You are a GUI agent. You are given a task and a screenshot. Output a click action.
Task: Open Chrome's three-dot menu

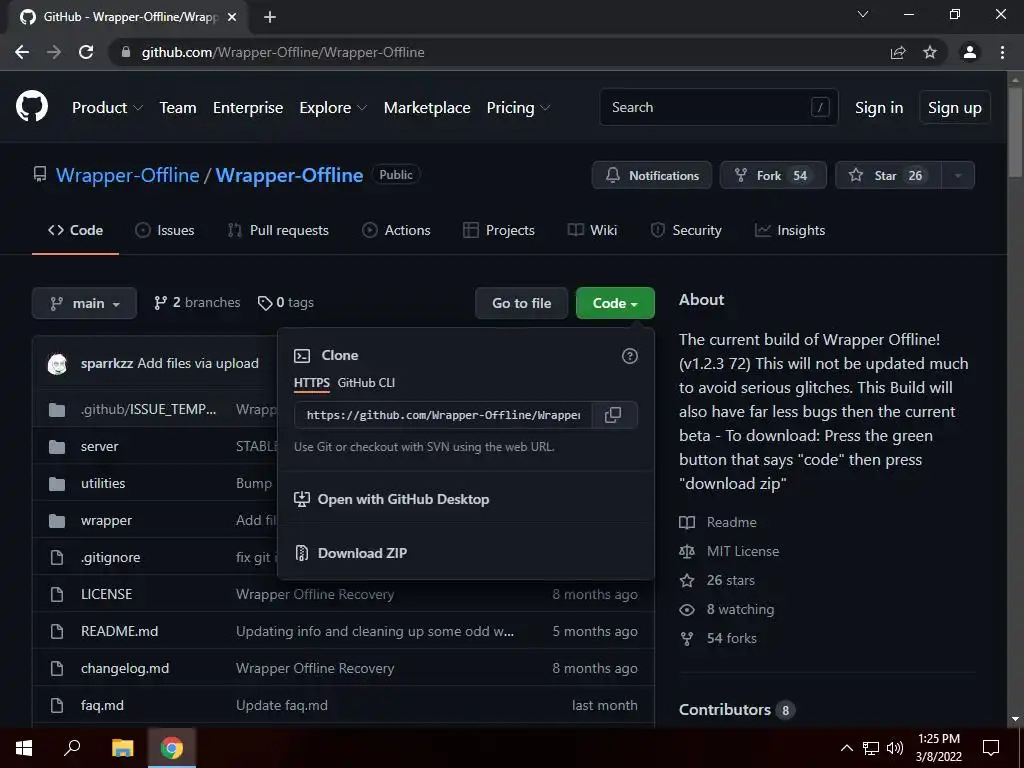point(1002,52)
